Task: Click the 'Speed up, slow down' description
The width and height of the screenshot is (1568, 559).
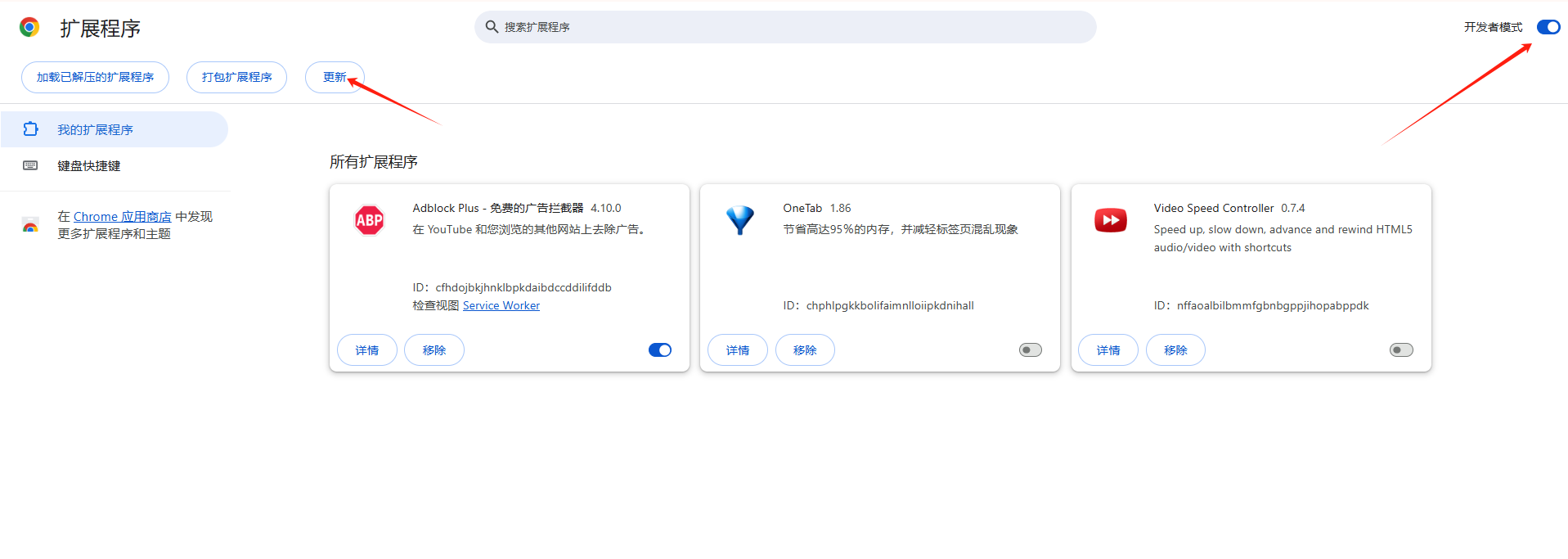Action: pyautogui.click(x=1283, y=238)
